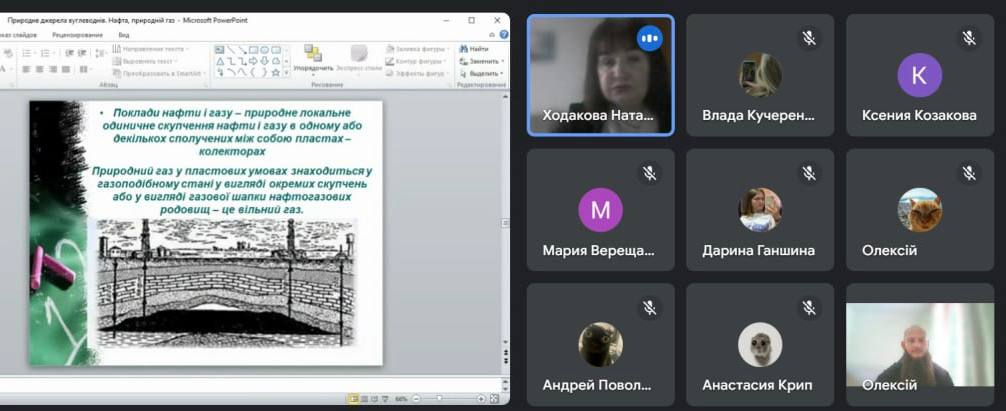This screenshot has height=411, width=1006.
Task: Click Направление текста (Text Direction) button
Action: [x=152, y=48]
